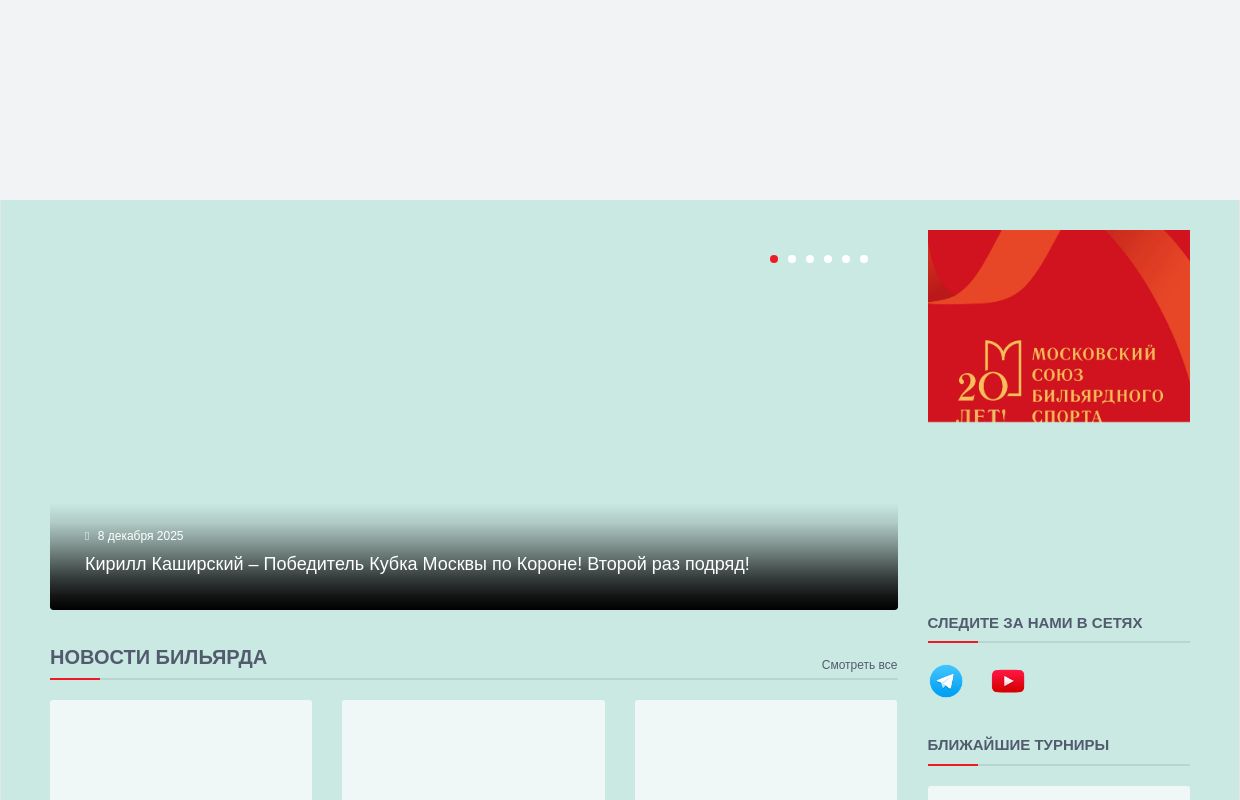Viewport: 1240px width, 800px height.
Task: Click the Смотреть все link
Action: (x=859, y=665)
